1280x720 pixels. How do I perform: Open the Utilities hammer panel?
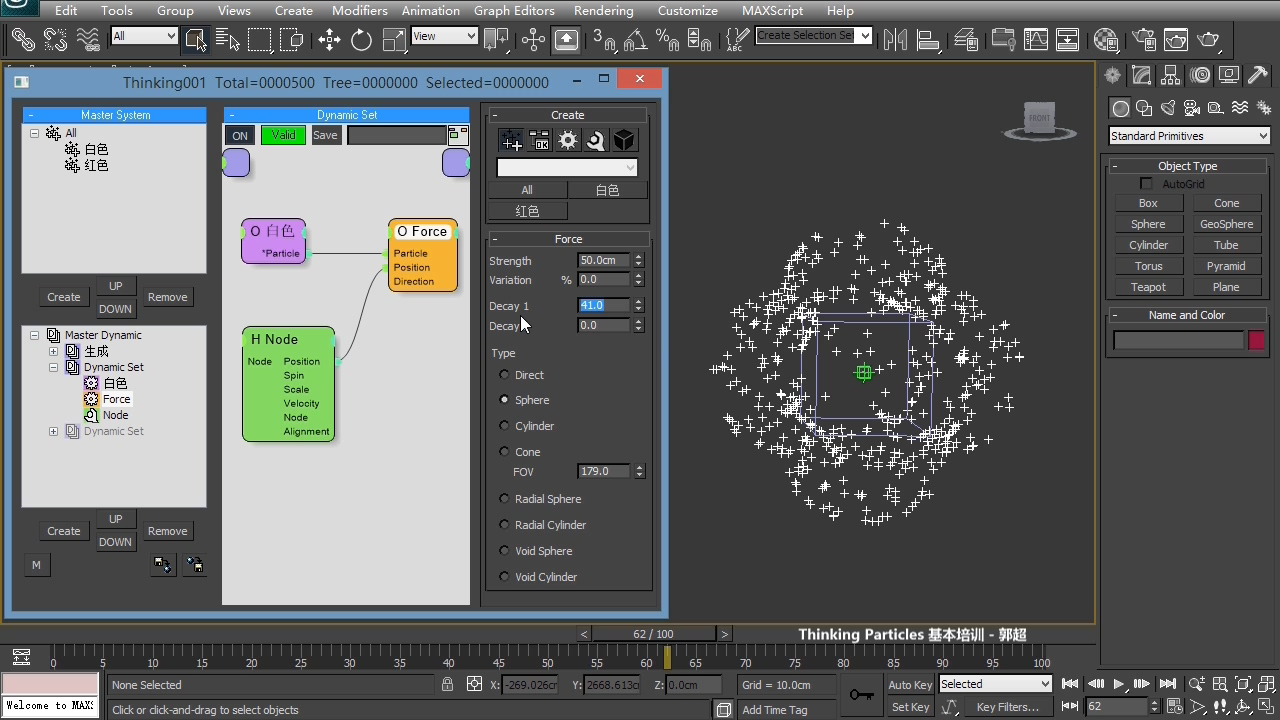[1258, 75]
